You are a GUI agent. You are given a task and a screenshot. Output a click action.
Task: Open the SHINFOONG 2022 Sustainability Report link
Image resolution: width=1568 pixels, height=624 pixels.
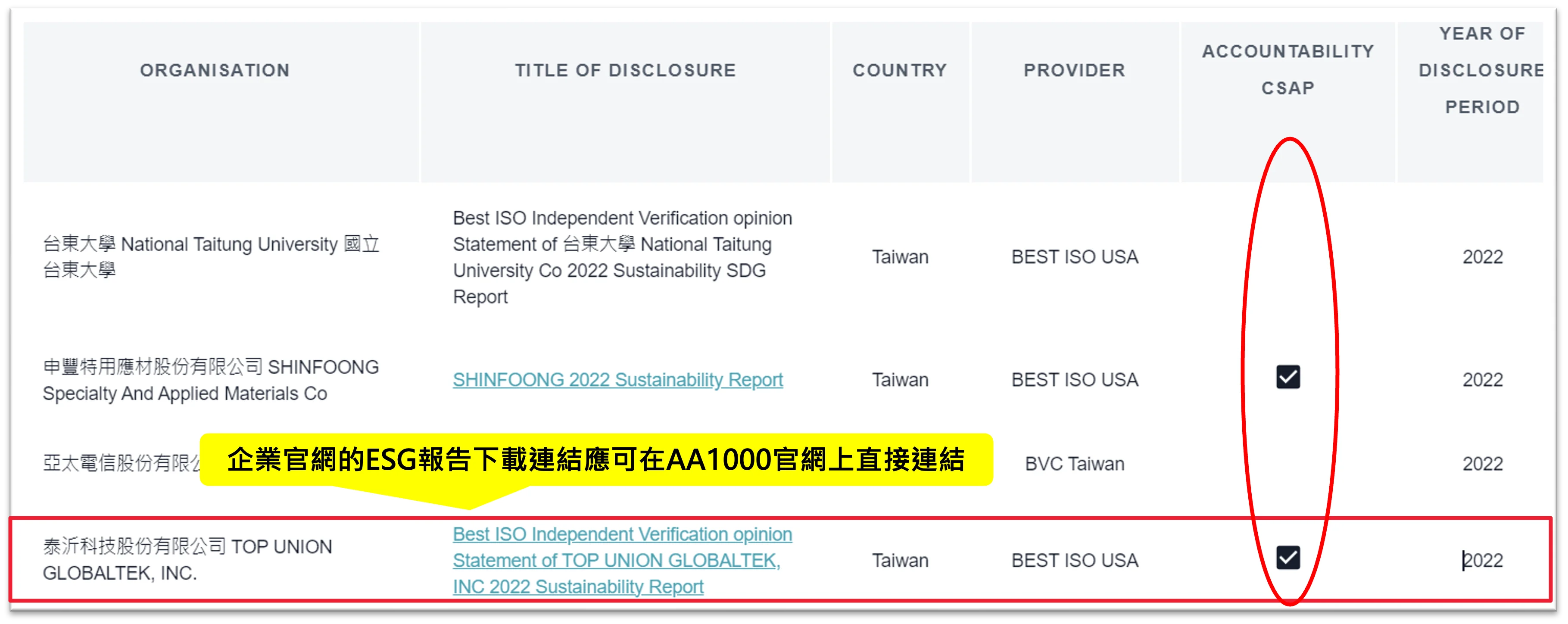pos(617,380)
